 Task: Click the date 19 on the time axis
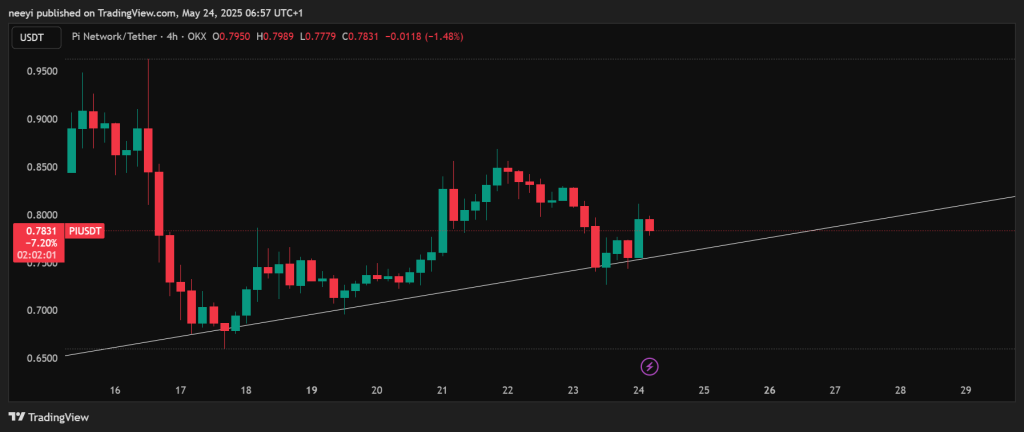(x=312, y=391)
